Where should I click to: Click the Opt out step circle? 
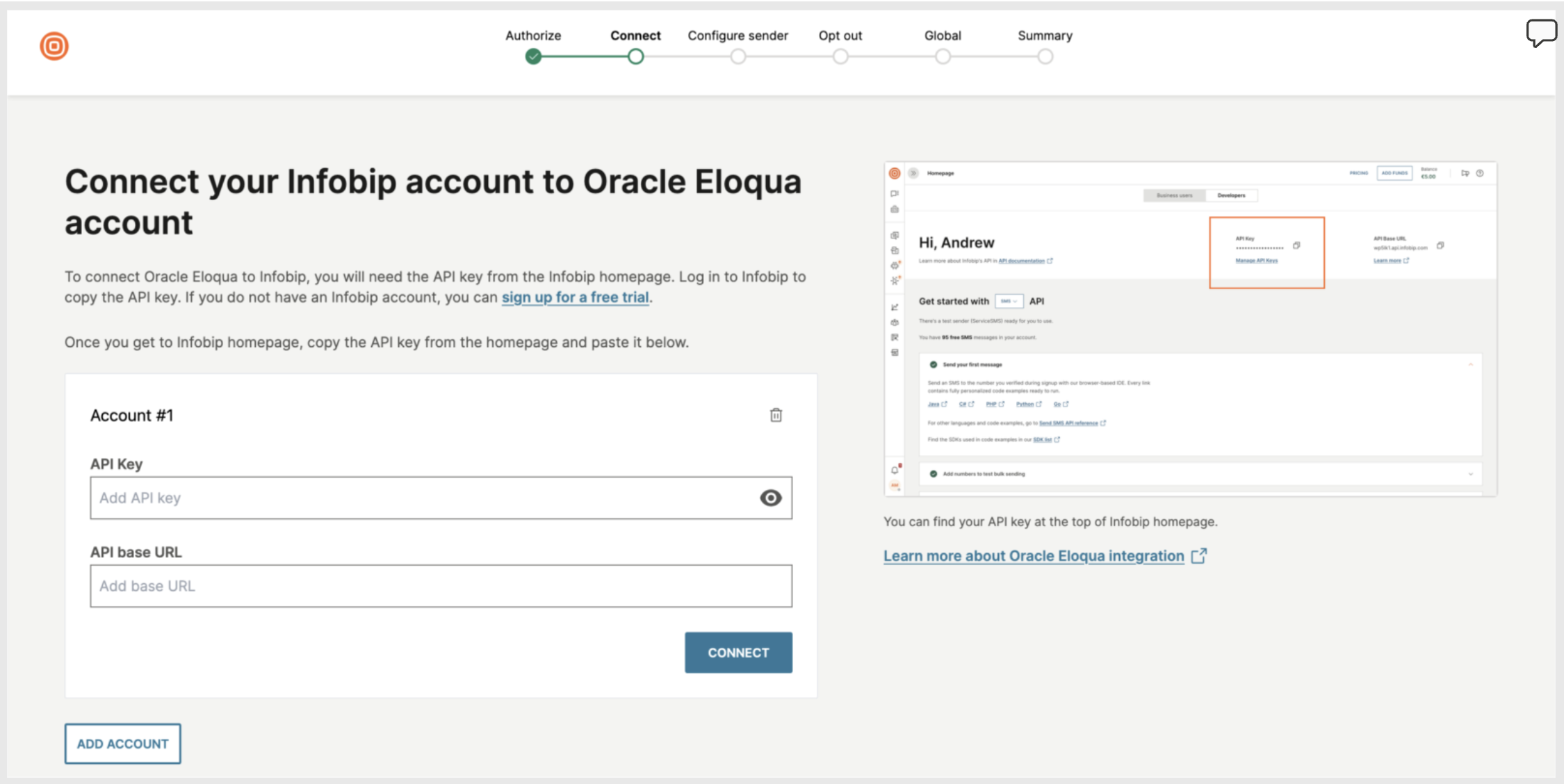pos(840,57)
